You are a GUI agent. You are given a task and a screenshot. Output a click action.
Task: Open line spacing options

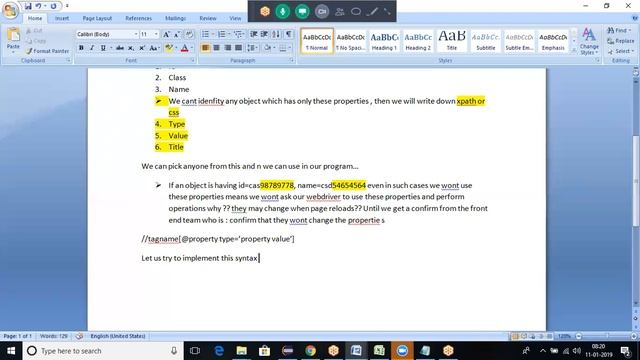pos(252,48)
